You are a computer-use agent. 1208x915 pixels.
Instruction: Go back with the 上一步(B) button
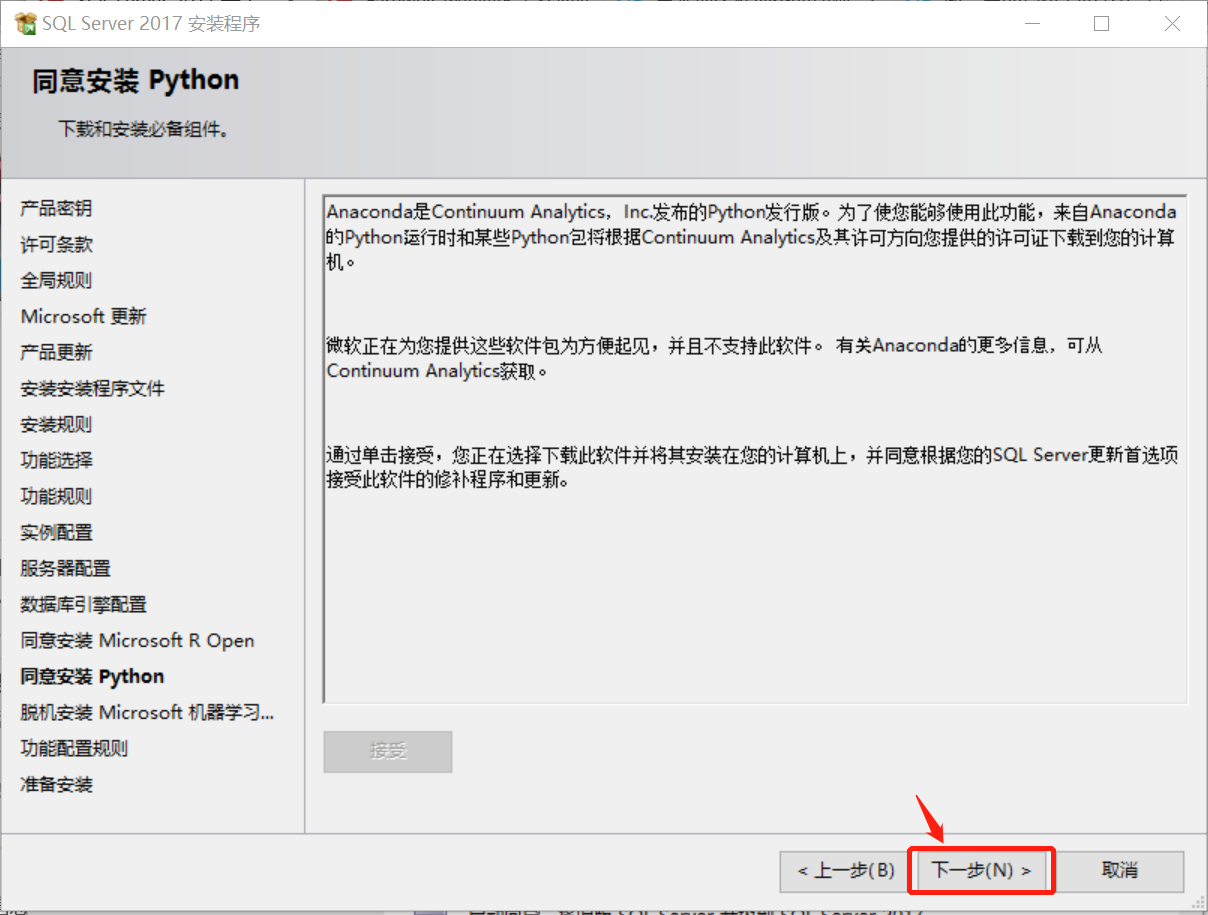(846, 871)
